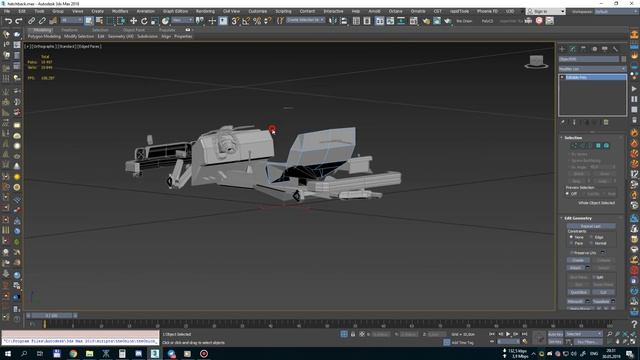Screen dimensions: 640x360
Task: Open the Rendering menu
Action: [205, 11]
